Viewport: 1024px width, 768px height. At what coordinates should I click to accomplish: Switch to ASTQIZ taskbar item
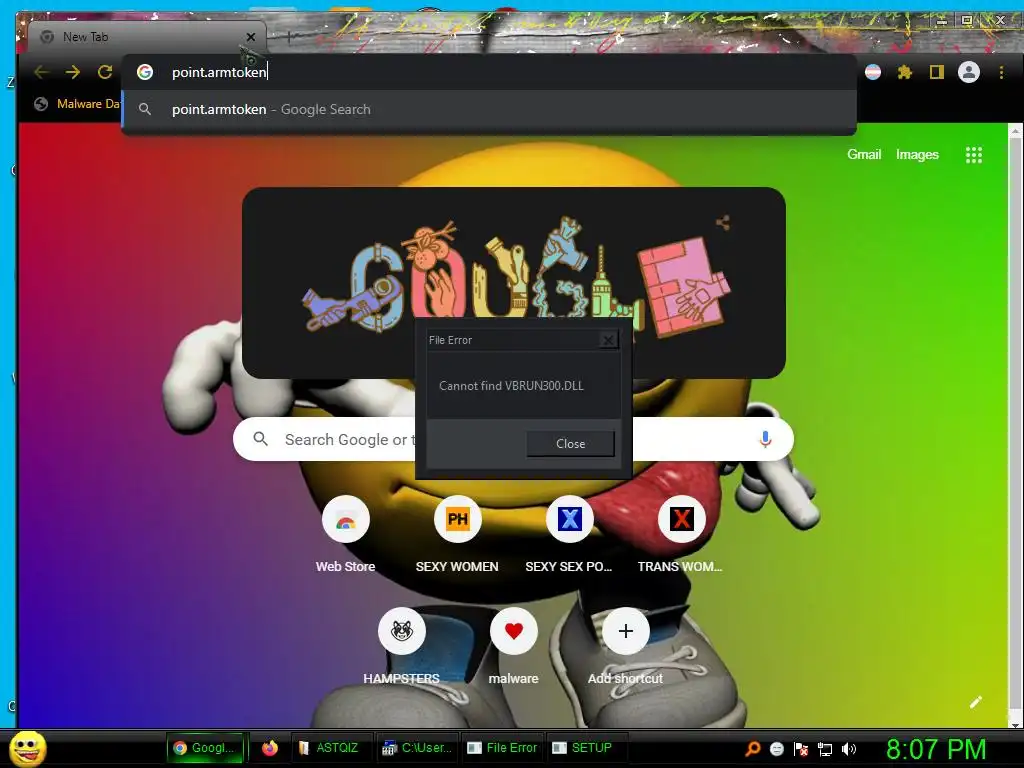click(330, 748)
